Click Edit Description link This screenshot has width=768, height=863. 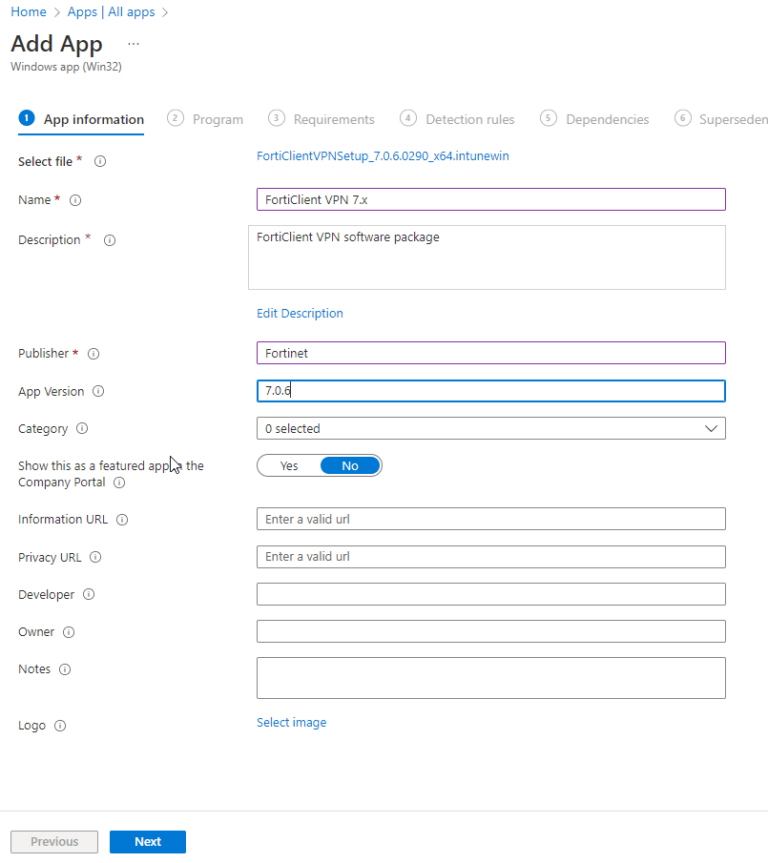click(x=299, y=313)
